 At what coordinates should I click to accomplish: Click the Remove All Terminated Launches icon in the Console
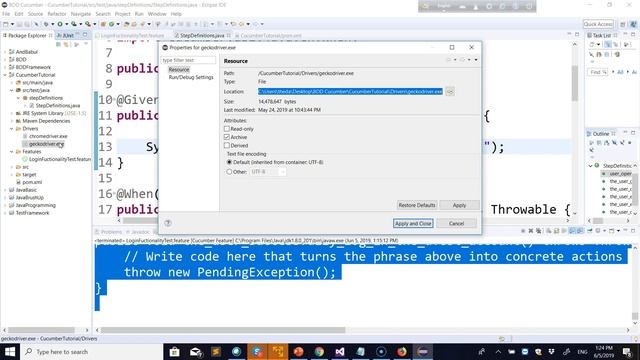[x=539, y=231]
